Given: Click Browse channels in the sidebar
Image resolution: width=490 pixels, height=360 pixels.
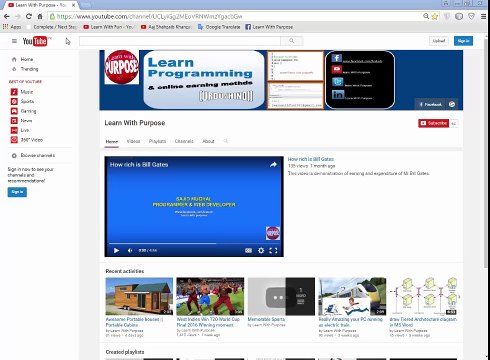Looking at the screenshot, I should click(33, 155).
